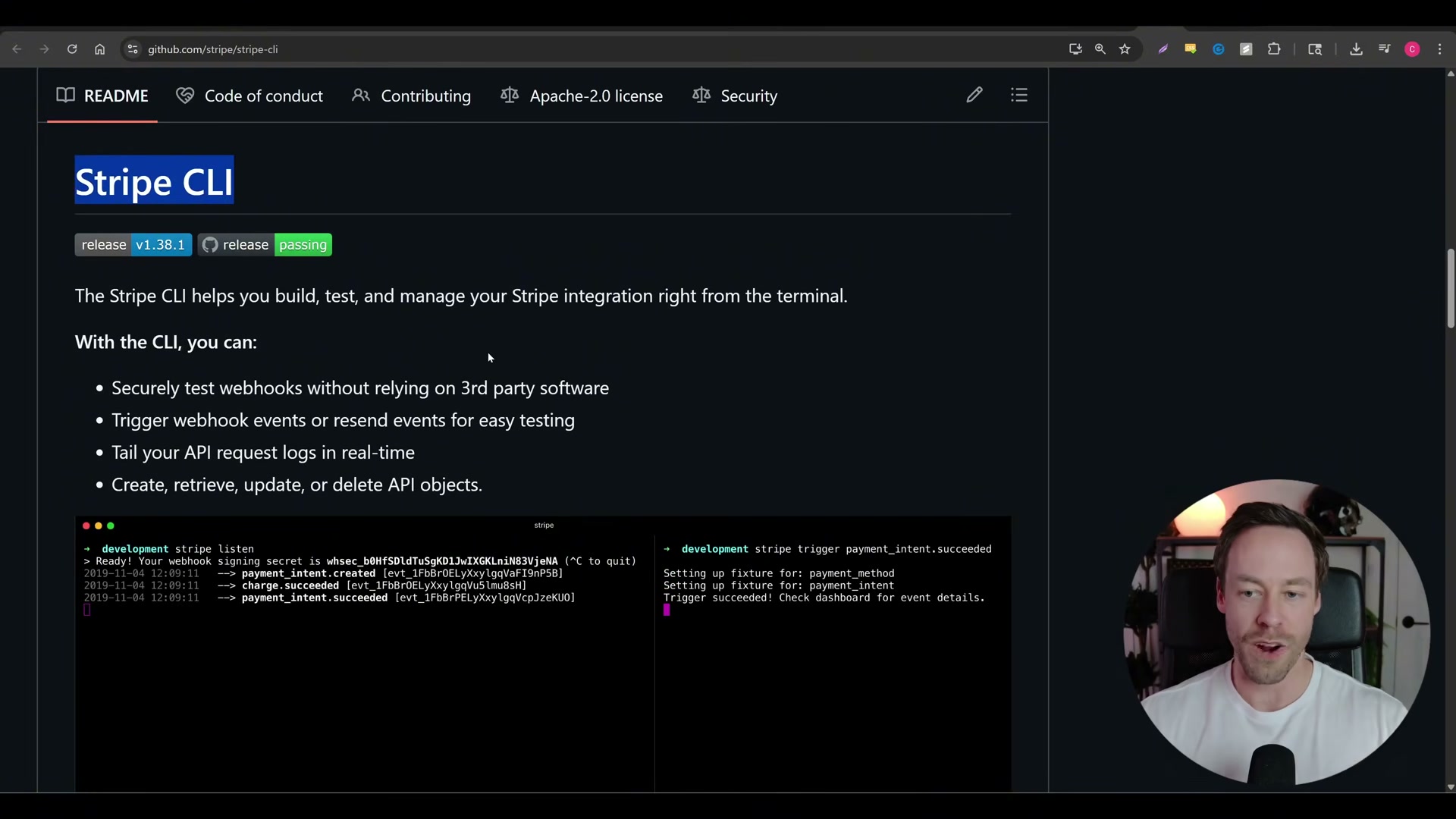Edit the README with pencil icon
This screenshot has width=1456, height=819.
point(974,95)
